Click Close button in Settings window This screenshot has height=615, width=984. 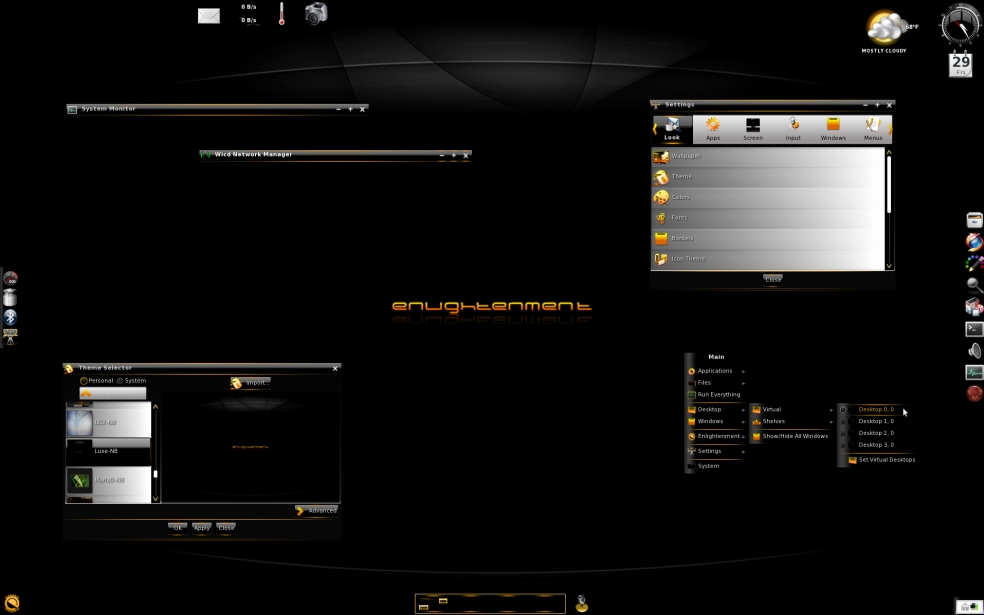(x=773, y=280)
